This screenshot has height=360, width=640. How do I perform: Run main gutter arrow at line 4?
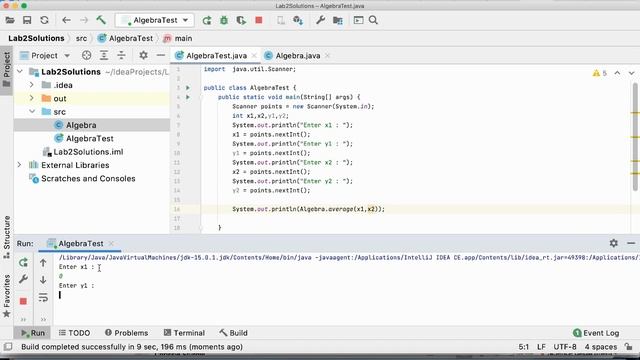tap(188, 97)
